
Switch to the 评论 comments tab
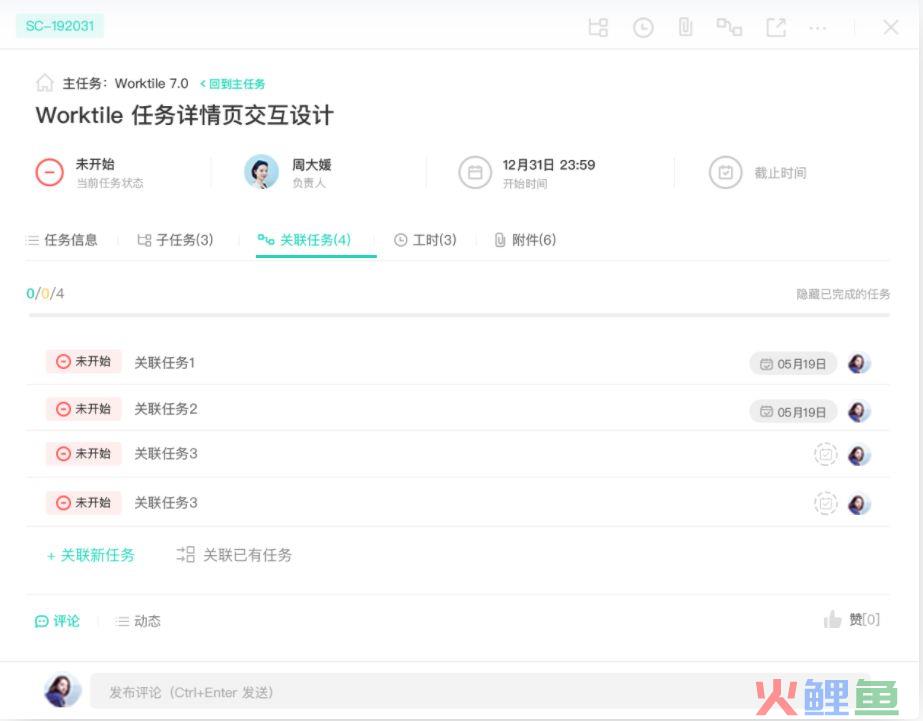[57, 621]
